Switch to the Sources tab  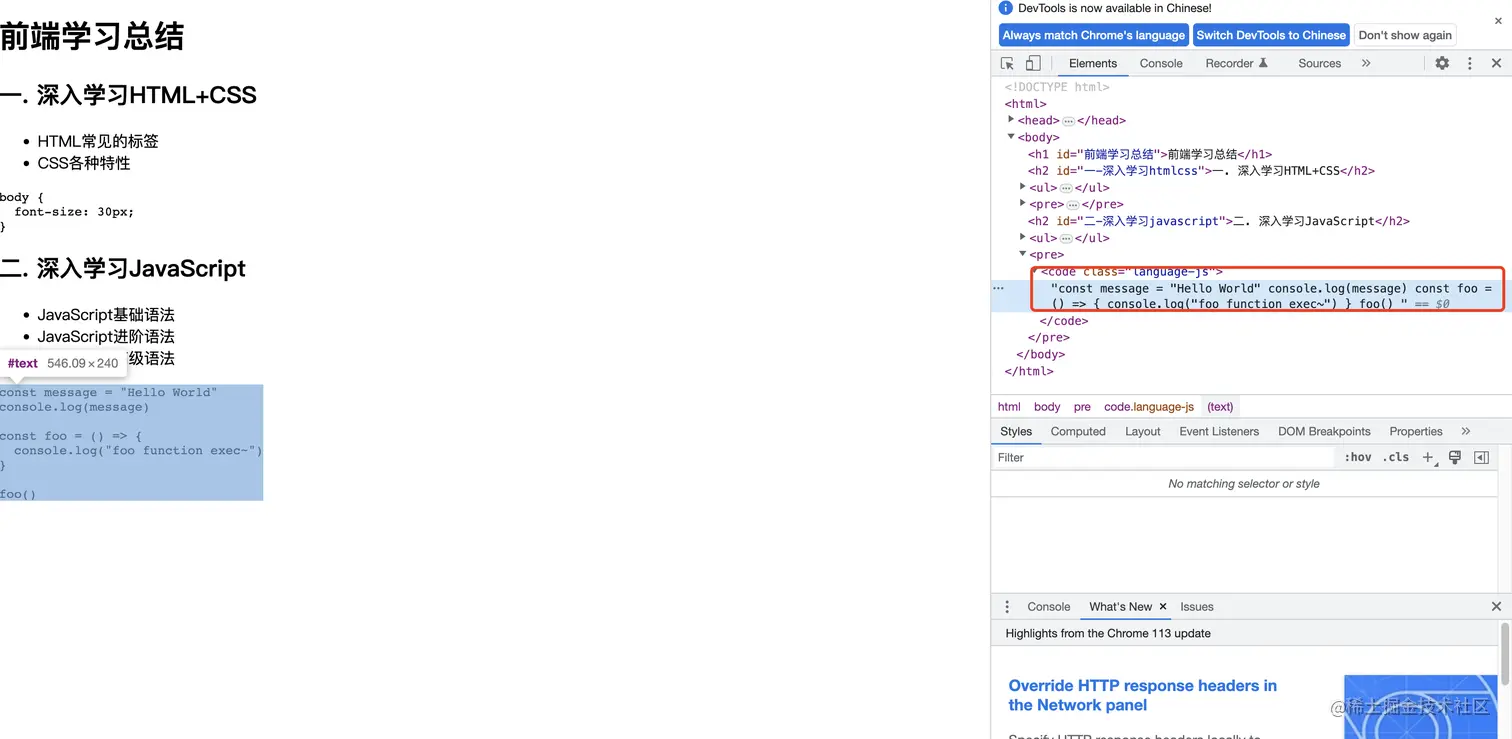click(1319, 63)
